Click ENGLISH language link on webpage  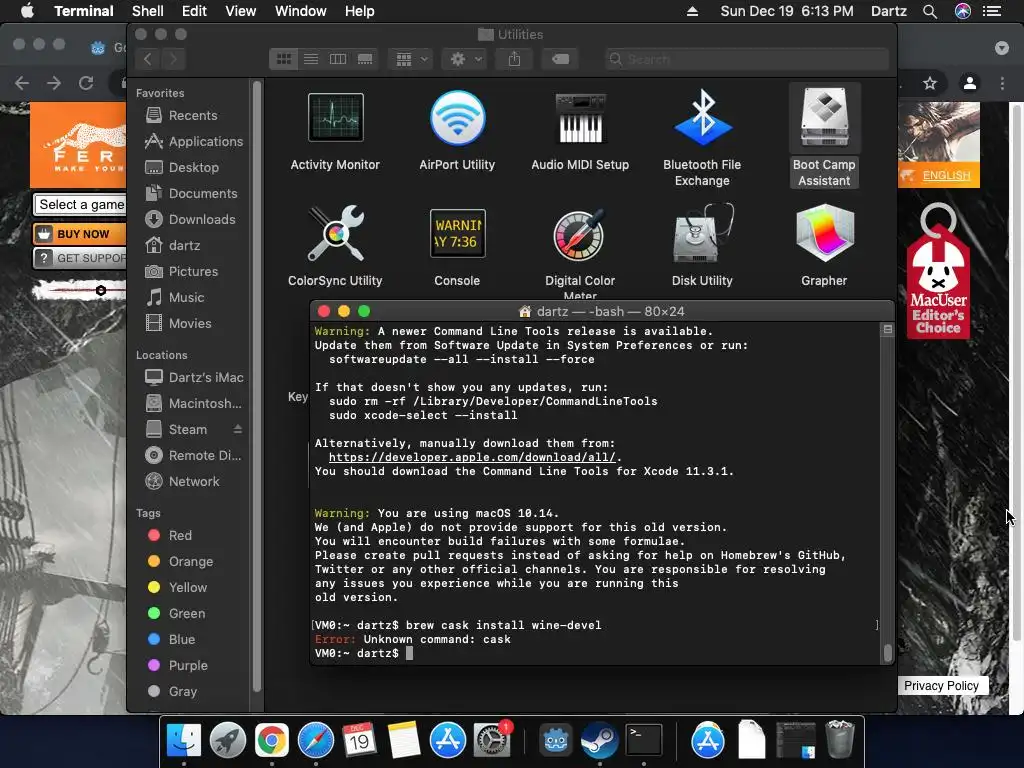point(946,176)
